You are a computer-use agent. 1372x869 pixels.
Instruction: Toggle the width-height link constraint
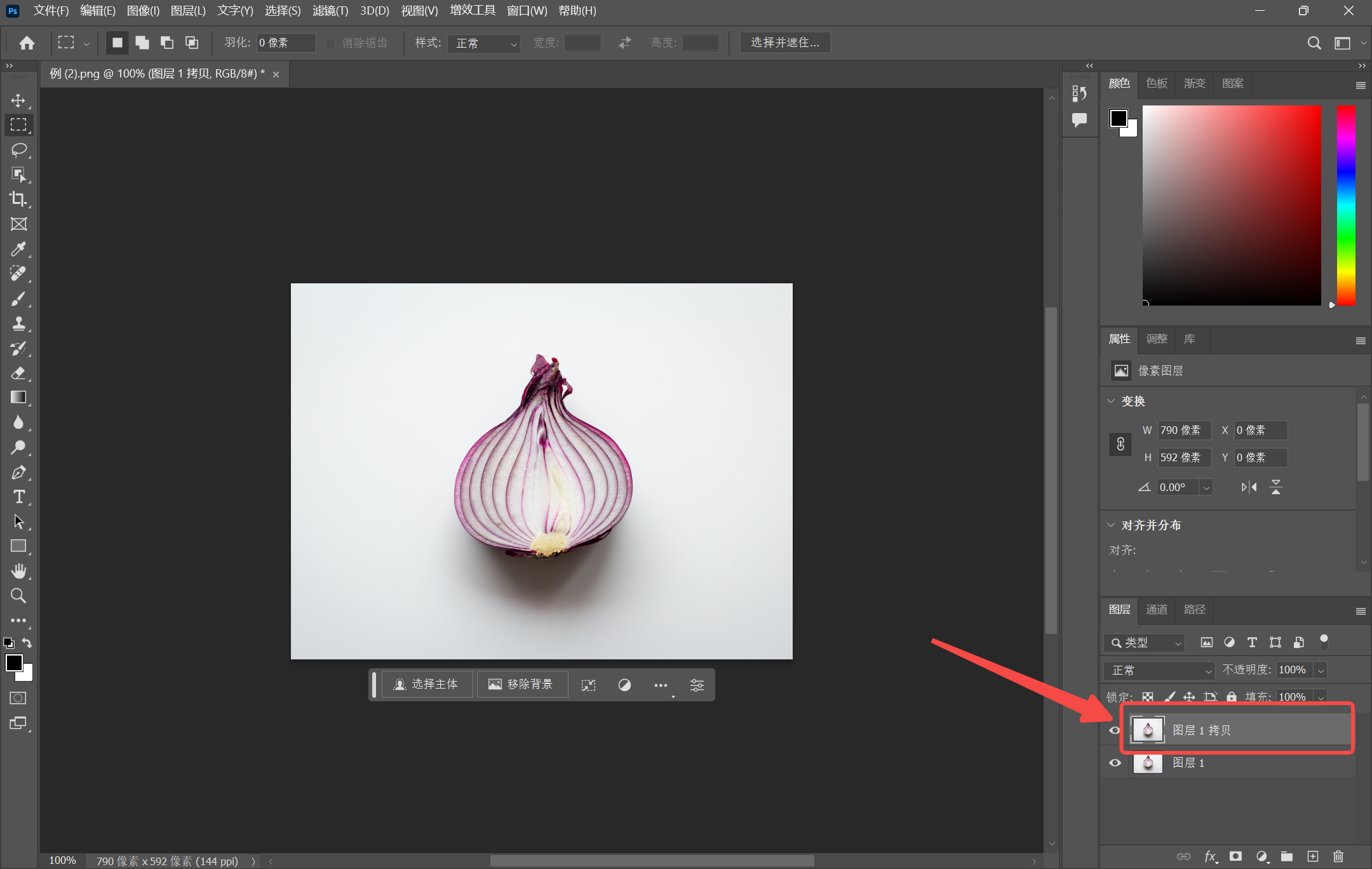coord(1120,443)
